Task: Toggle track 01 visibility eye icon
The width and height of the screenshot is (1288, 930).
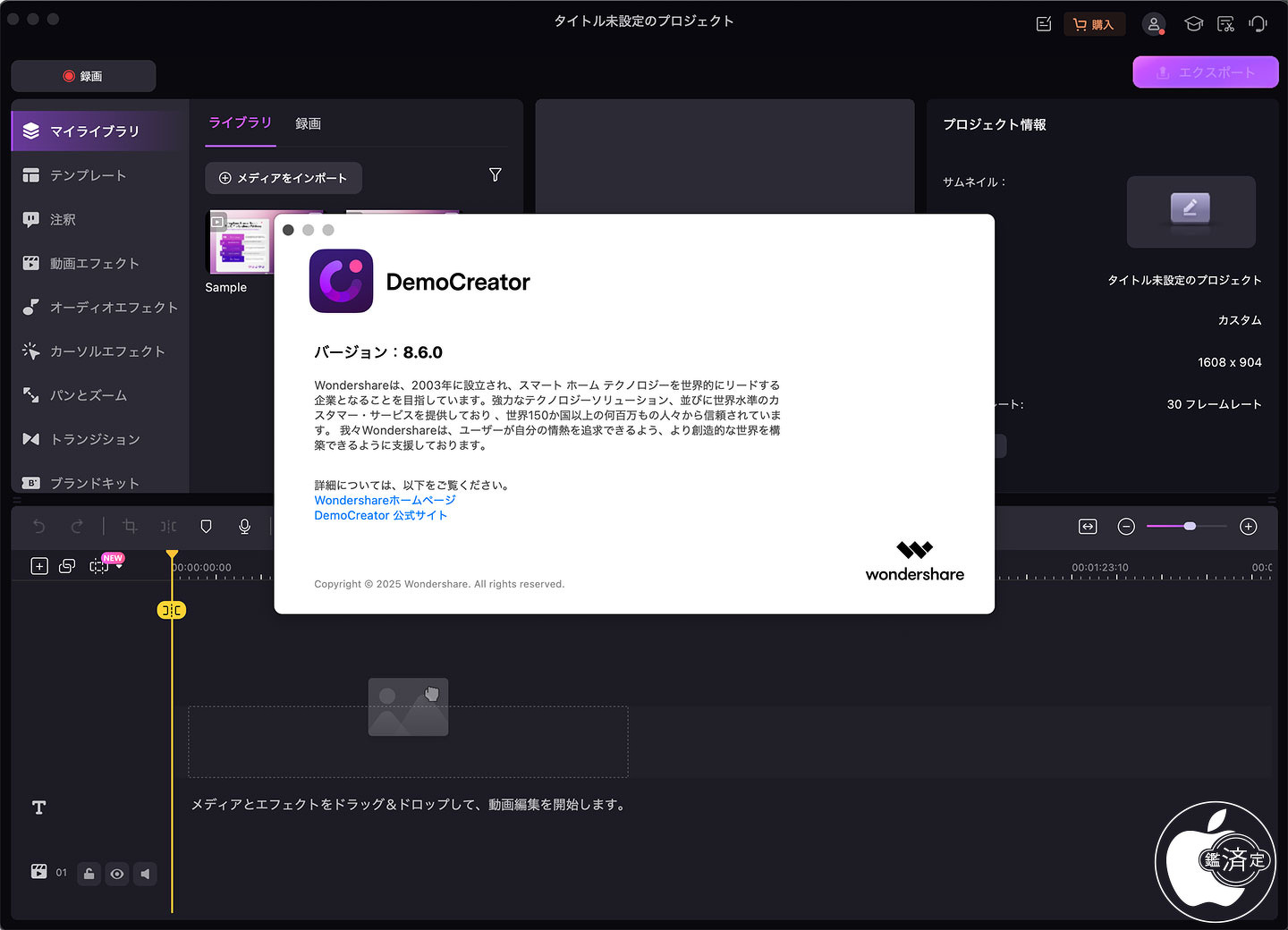Action: (117, 874)
